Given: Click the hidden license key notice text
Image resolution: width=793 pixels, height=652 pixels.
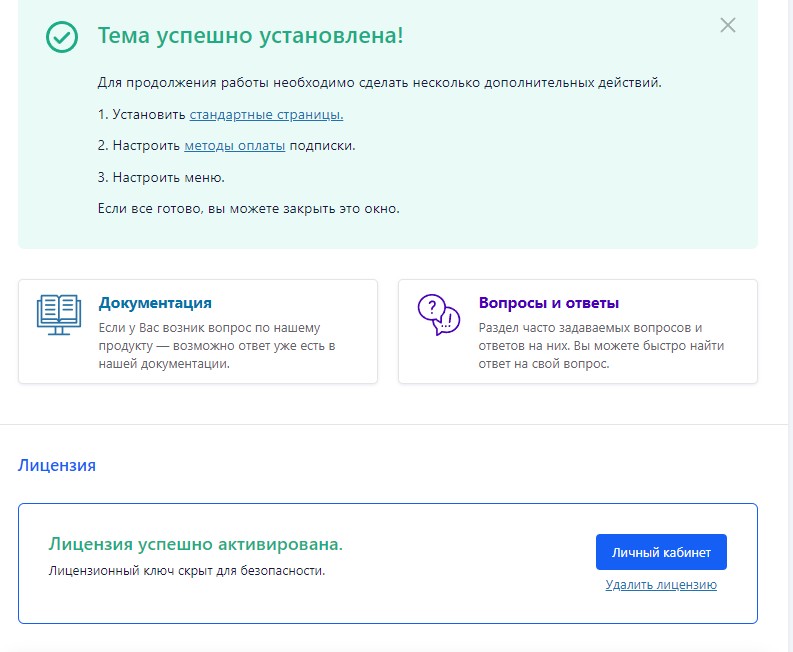Looking at the screenshot, I should tap(187, 571).
